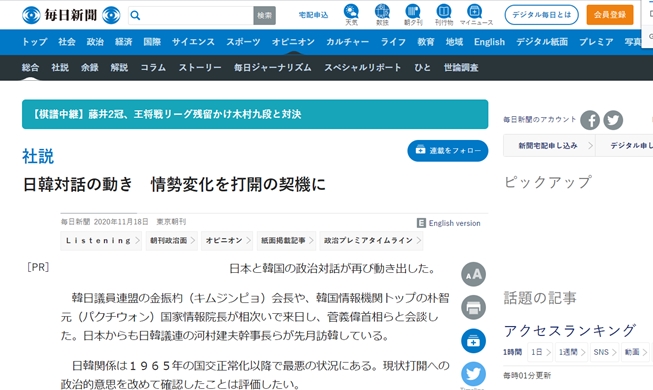The height and width of the screenshot is (390, 653).
Task: Open the デジタル紙面 section
Action: pyautogui.click(x=542, y=42)
